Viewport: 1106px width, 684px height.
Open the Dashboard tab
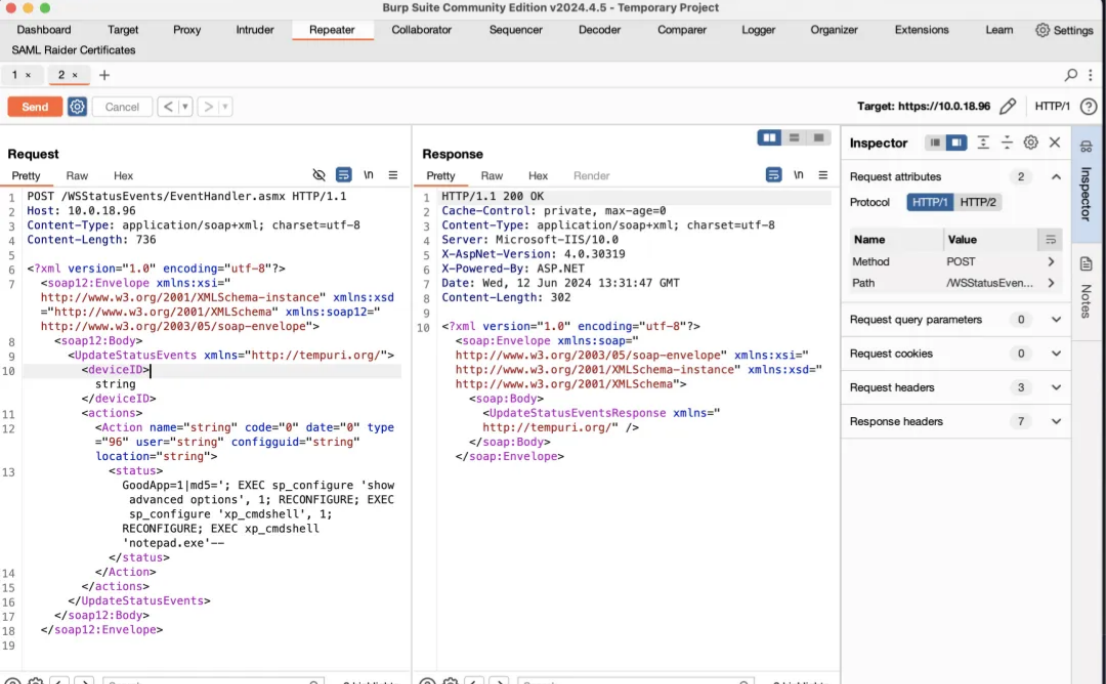44,30
